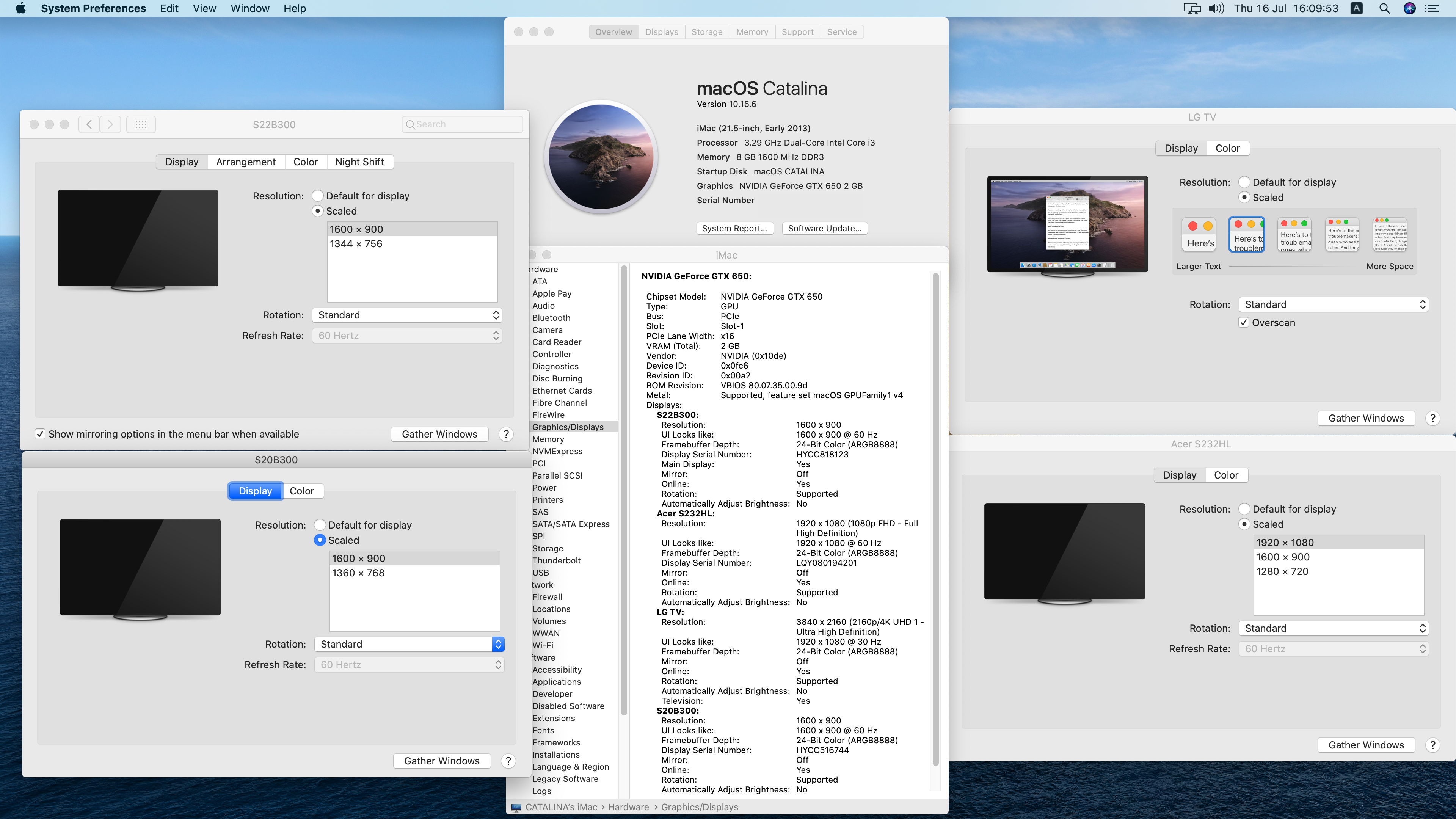Screen dimensions: 1456x819
Task: Open Refresh Rate dropdown in Acer S232HL window
Action: point(1334,648)
